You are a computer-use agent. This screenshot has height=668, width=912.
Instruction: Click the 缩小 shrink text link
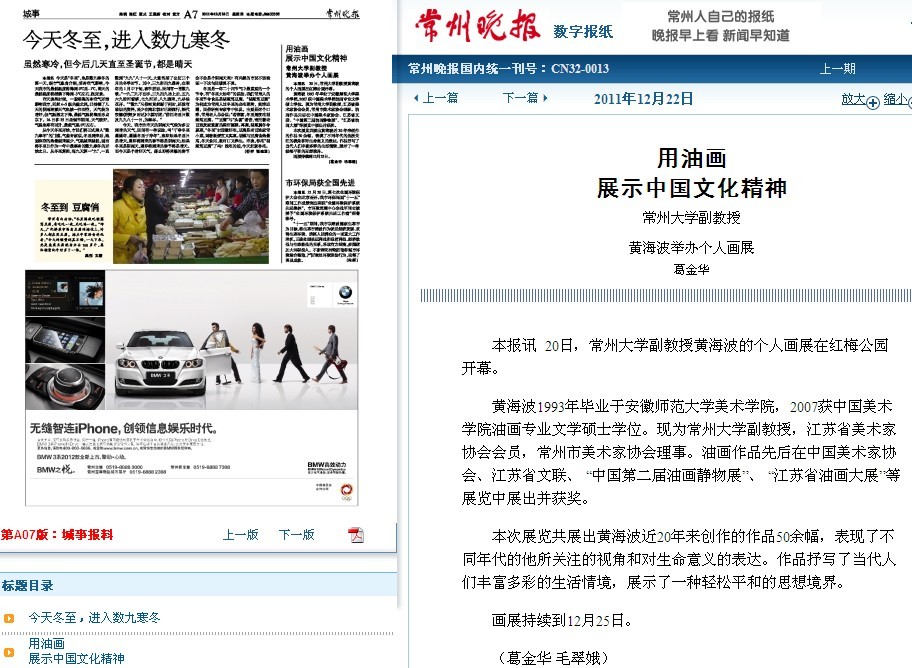[894, 99]
